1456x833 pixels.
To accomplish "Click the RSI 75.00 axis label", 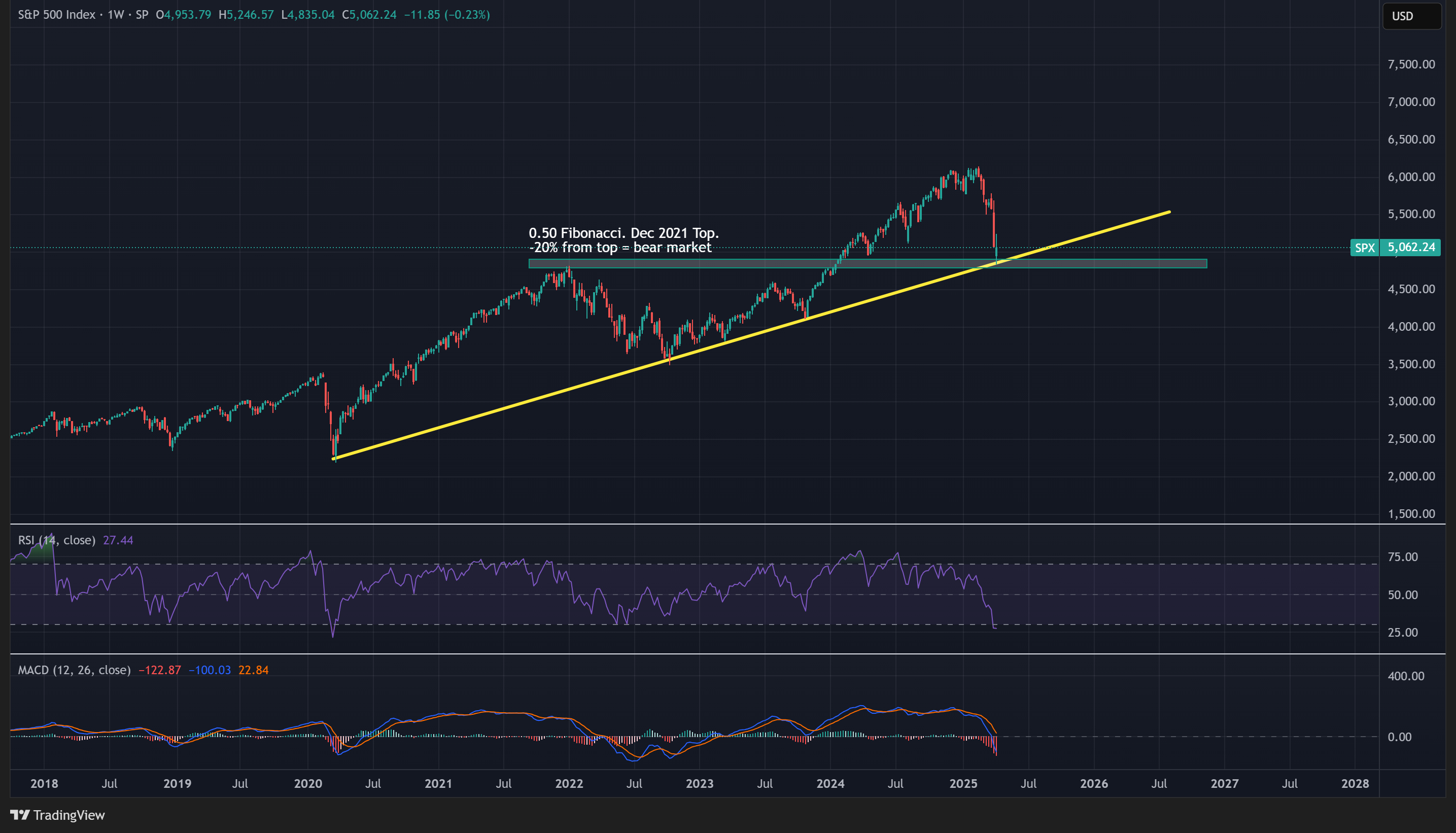I will coord(1403,557).
